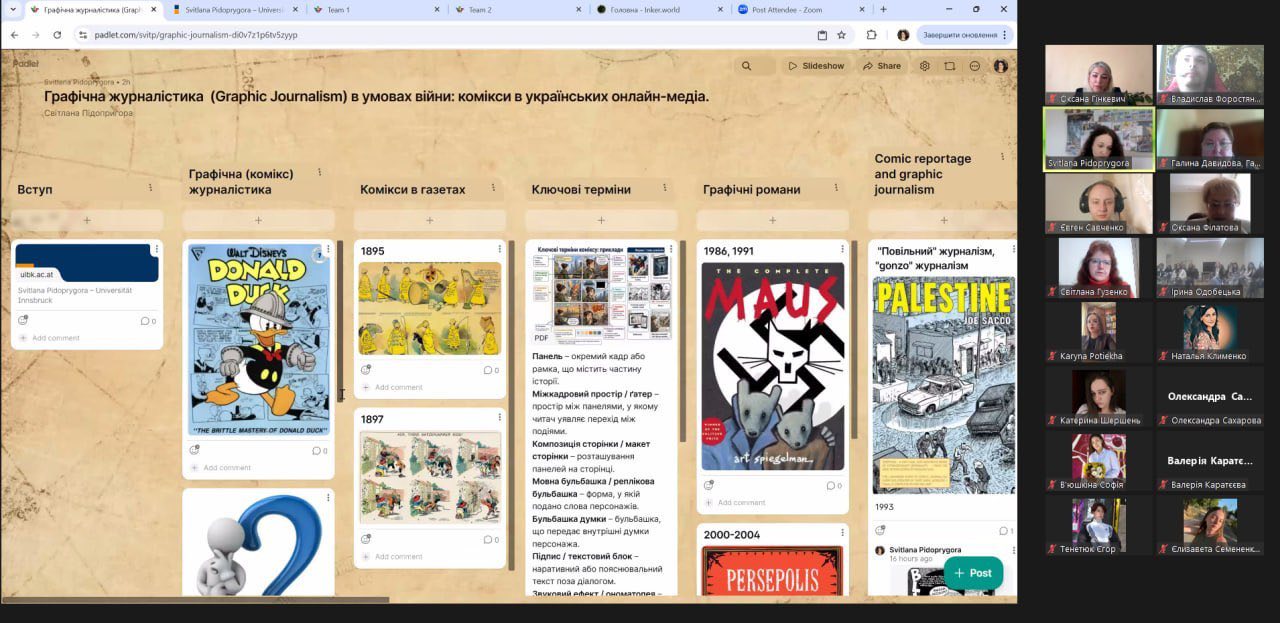This screenshot has height=623, width=1280.
Task: Open the browser extensions puzzle icon
Action: point(872,34)
